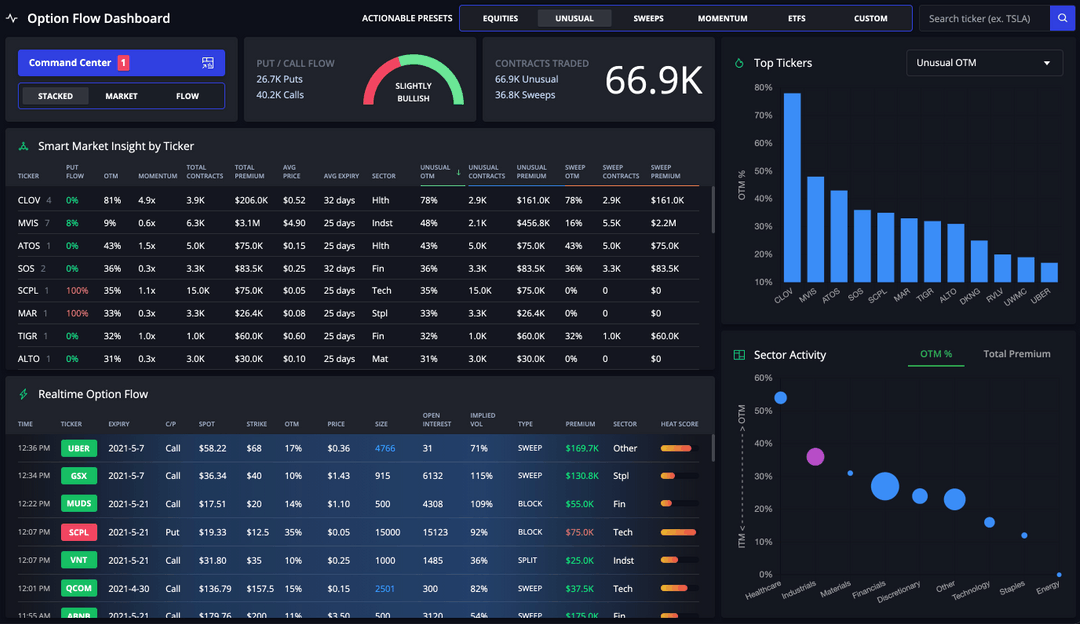Select the Unusual preset
The image size is (1080, 624).
[574, 19]
